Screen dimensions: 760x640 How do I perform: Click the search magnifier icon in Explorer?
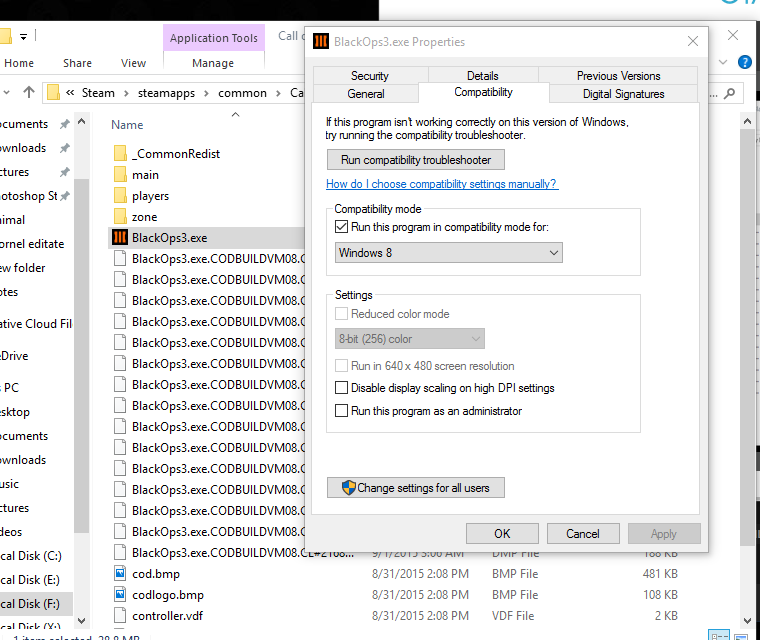pyautogui.click(x=729, y=93)
